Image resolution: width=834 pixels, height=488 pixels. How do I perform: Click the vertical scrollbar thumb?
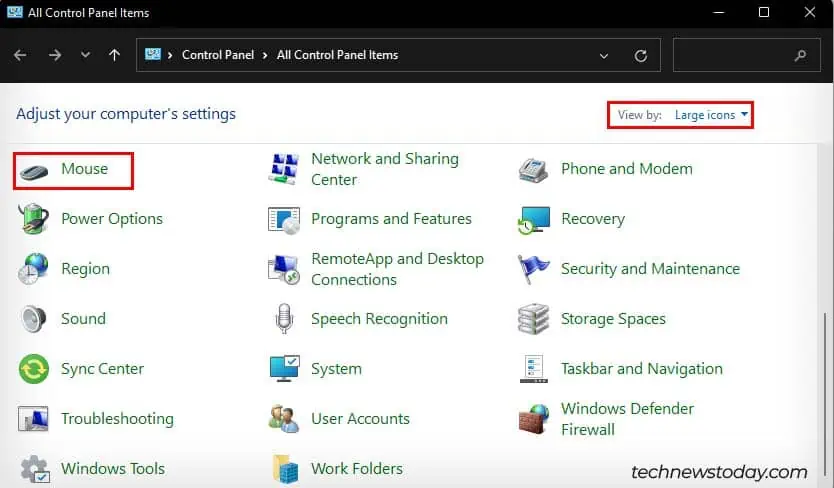coord(825,391)
